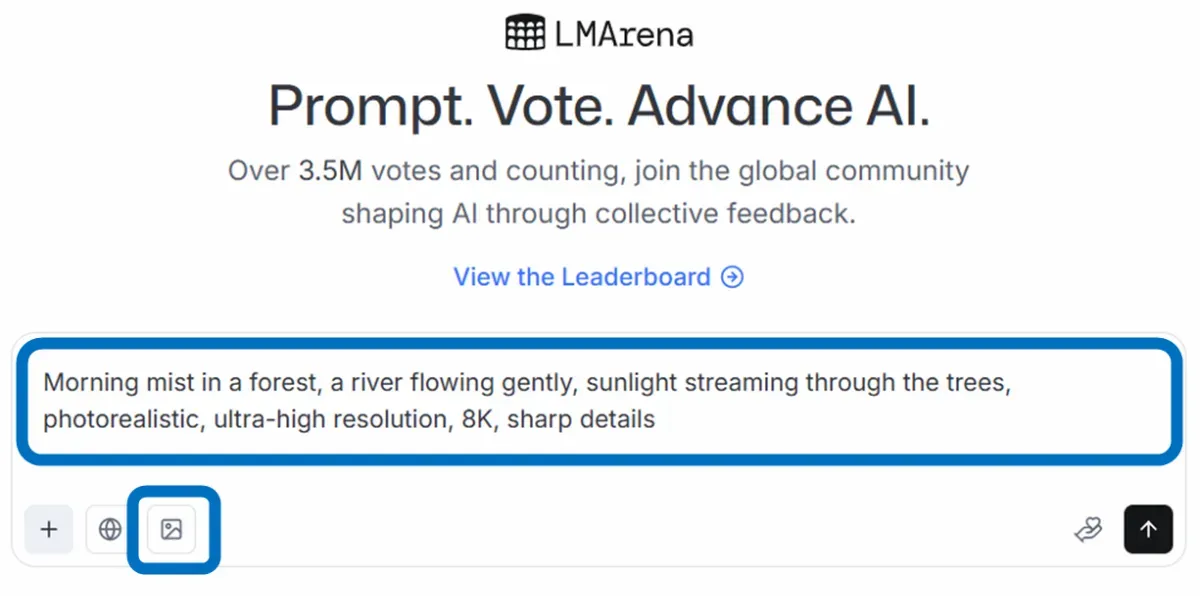Click the circled arrow after Leaderboard
This screenshot has width=1200, height=596.
pos(733,277)
